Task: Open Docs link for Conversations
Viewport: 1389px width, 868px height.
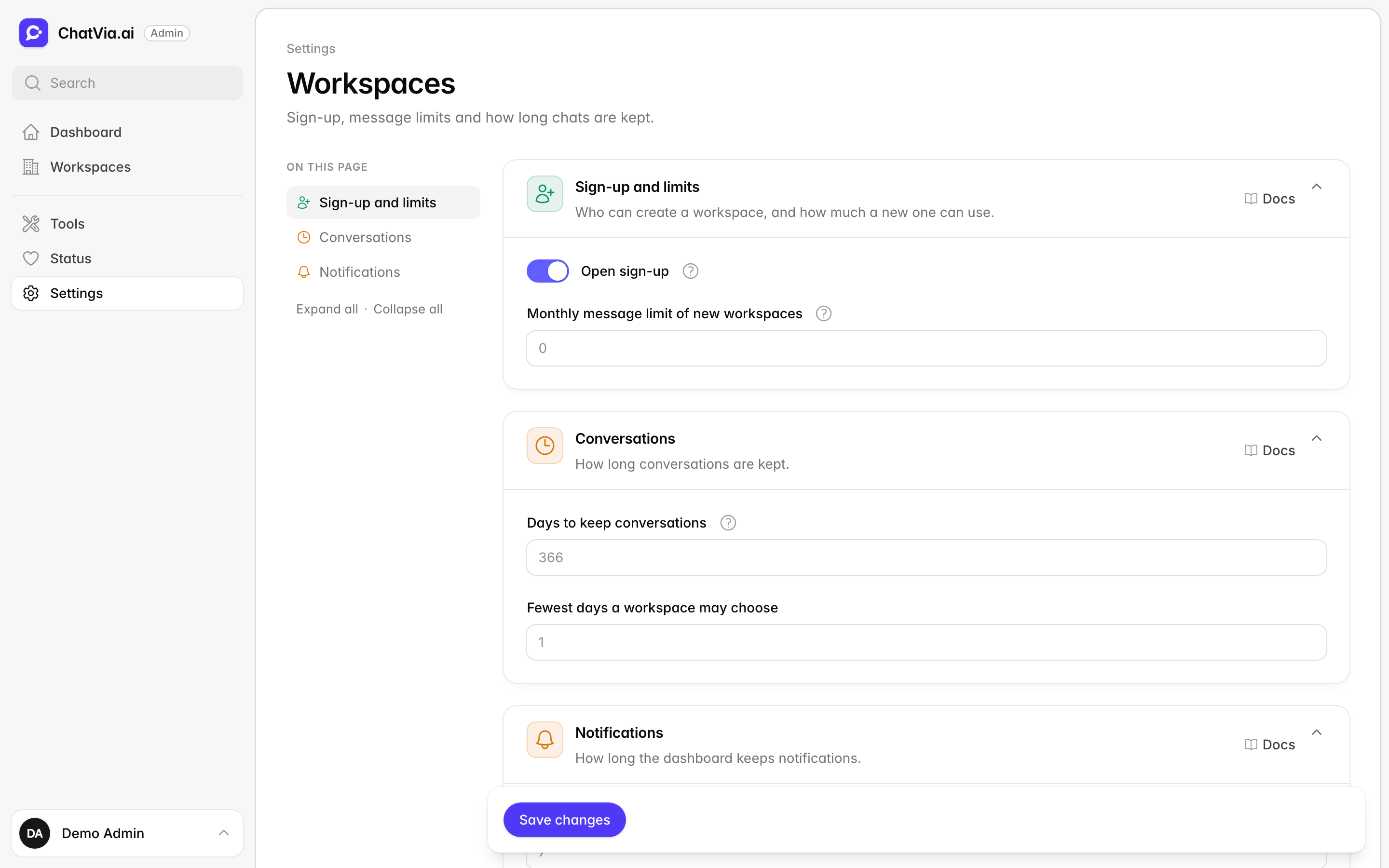Action: (1269, 450)
